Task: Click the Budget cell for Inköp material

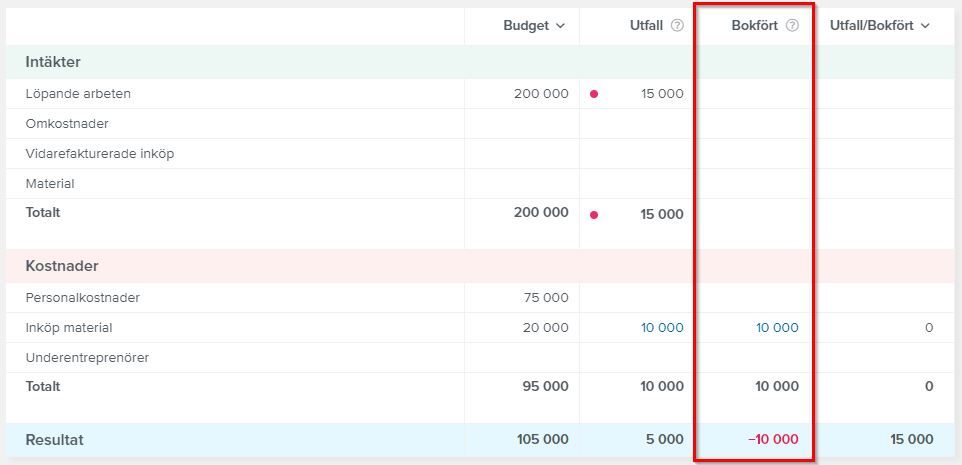Action: click(522, 328)
